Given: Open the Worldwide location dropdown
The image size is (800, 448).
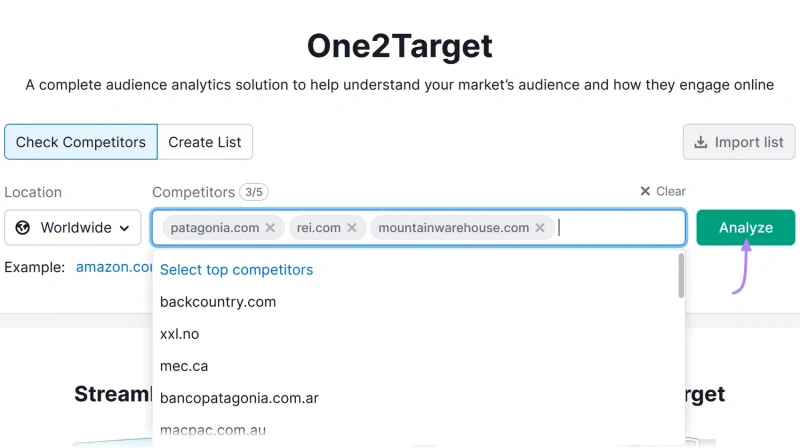Looking at the screenshot, I should [72, 228].
